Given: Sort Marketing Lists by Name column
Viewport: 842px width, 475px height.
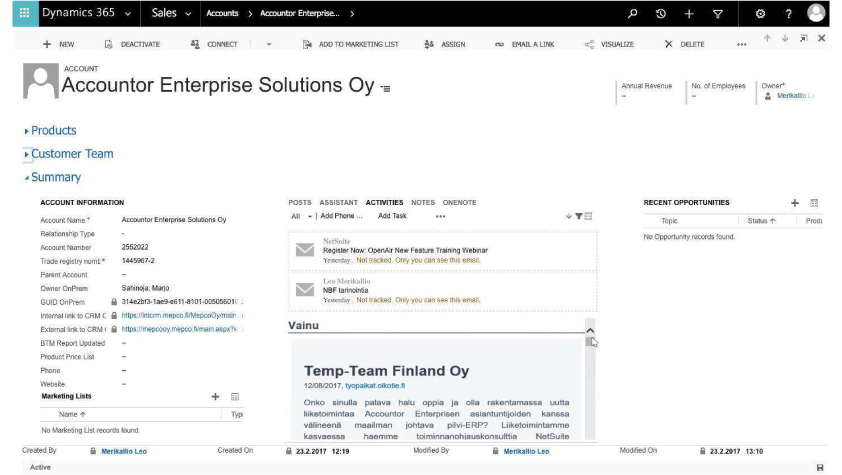Looking at the screenshot, I should pos(72,414).
